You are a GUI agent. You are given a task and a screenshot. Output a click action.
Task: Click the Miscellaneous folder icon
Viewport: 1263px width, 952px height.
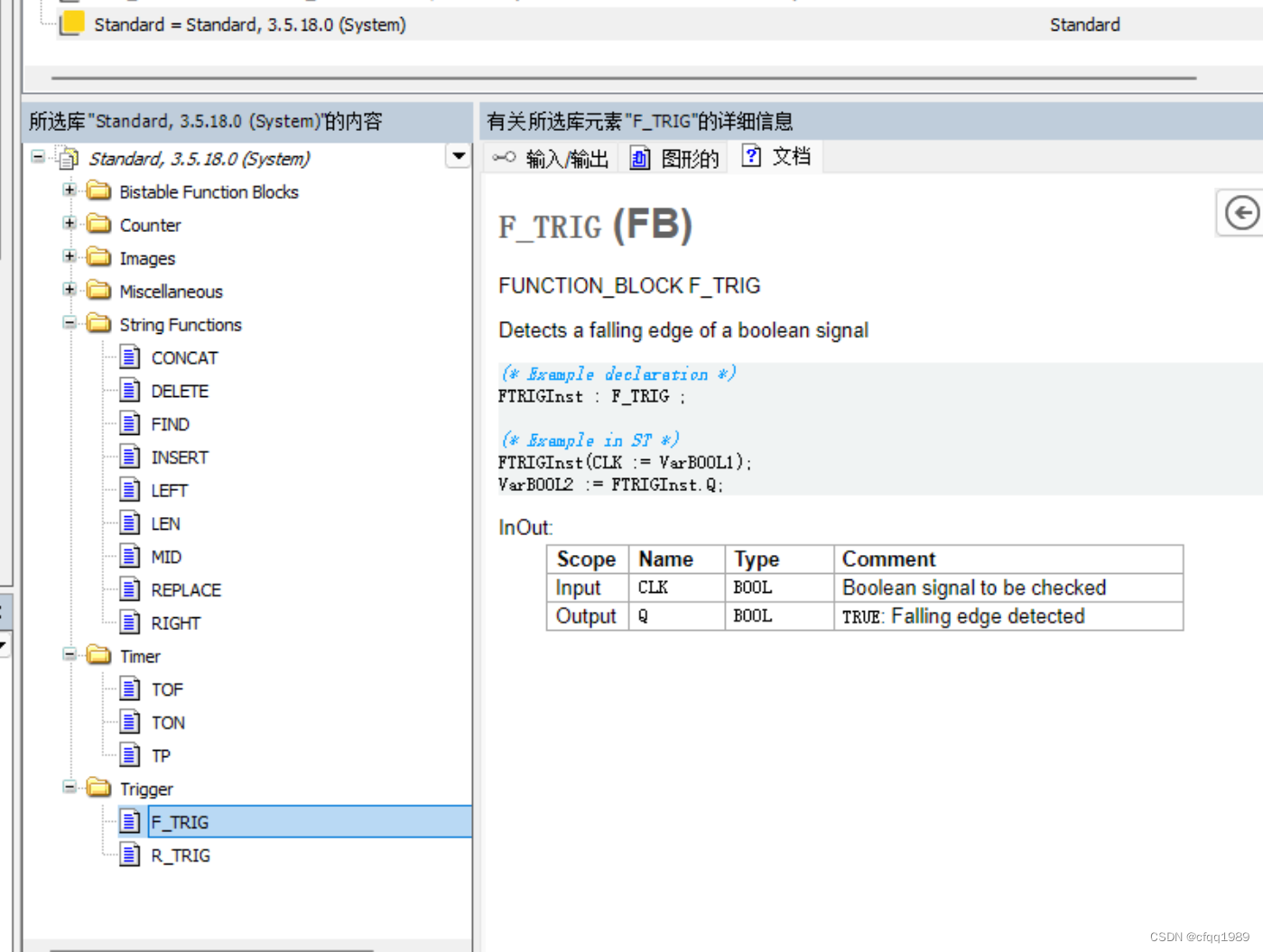(x=98, y=291)
